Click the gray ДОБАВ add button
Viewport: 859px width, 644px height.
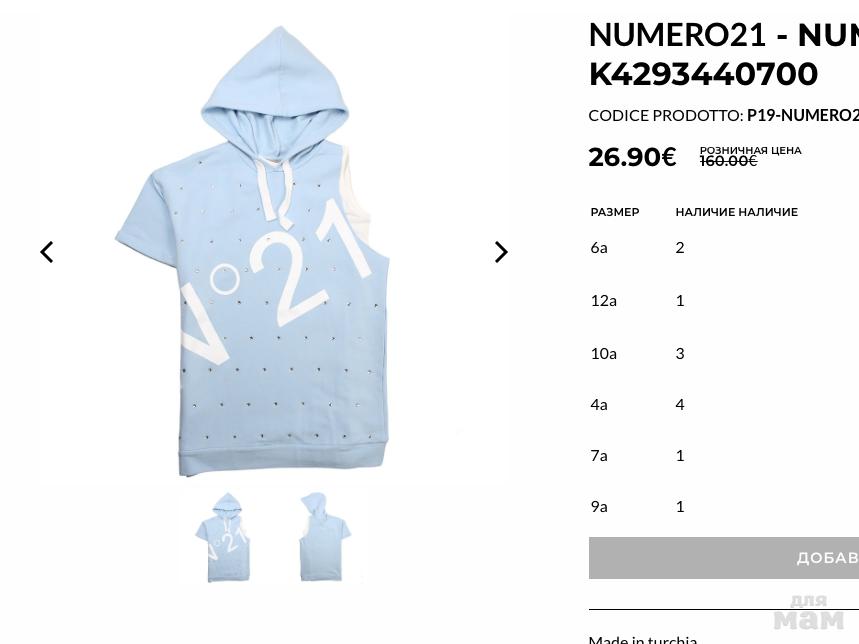[724, 558]
